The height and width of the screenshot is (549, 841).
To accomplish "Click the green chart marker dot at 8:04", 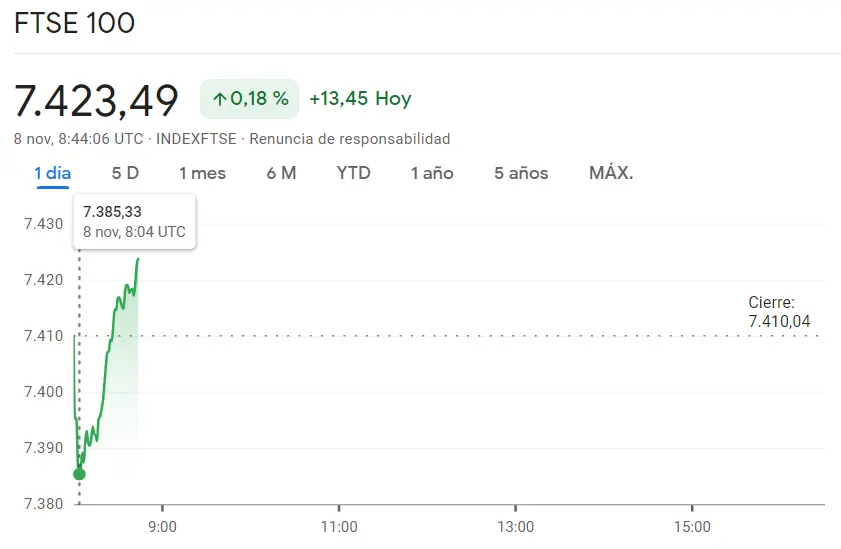I will 79,474.
